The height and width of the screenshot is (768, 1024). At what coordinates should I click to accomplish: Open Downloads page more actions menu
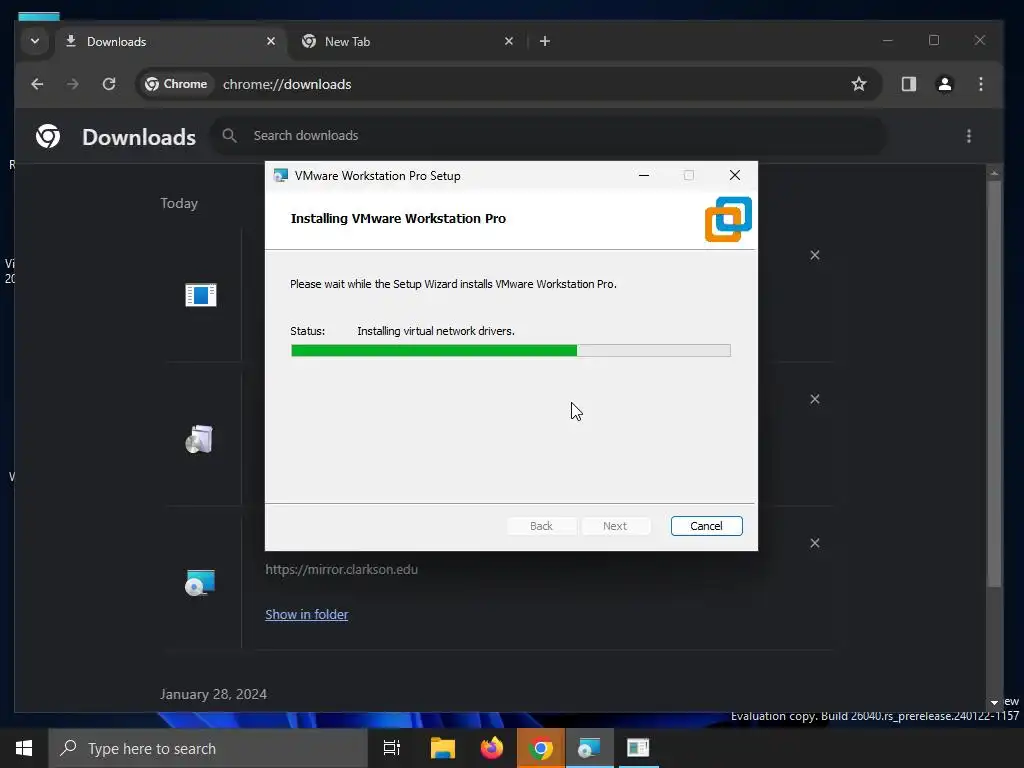click(968, 136)
